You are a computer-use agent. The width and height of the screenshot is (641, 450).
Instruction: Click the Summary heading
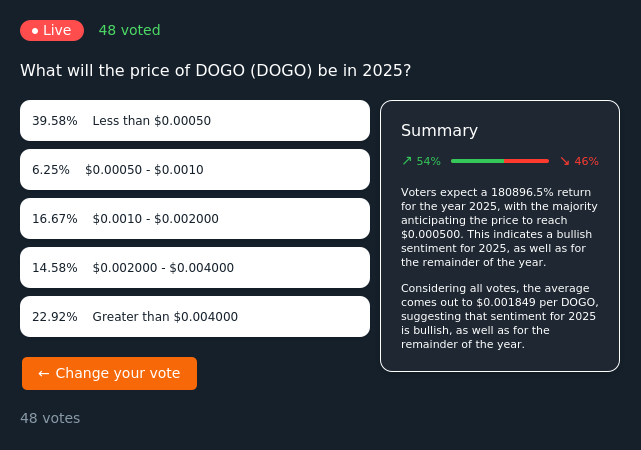click(439, 130)
